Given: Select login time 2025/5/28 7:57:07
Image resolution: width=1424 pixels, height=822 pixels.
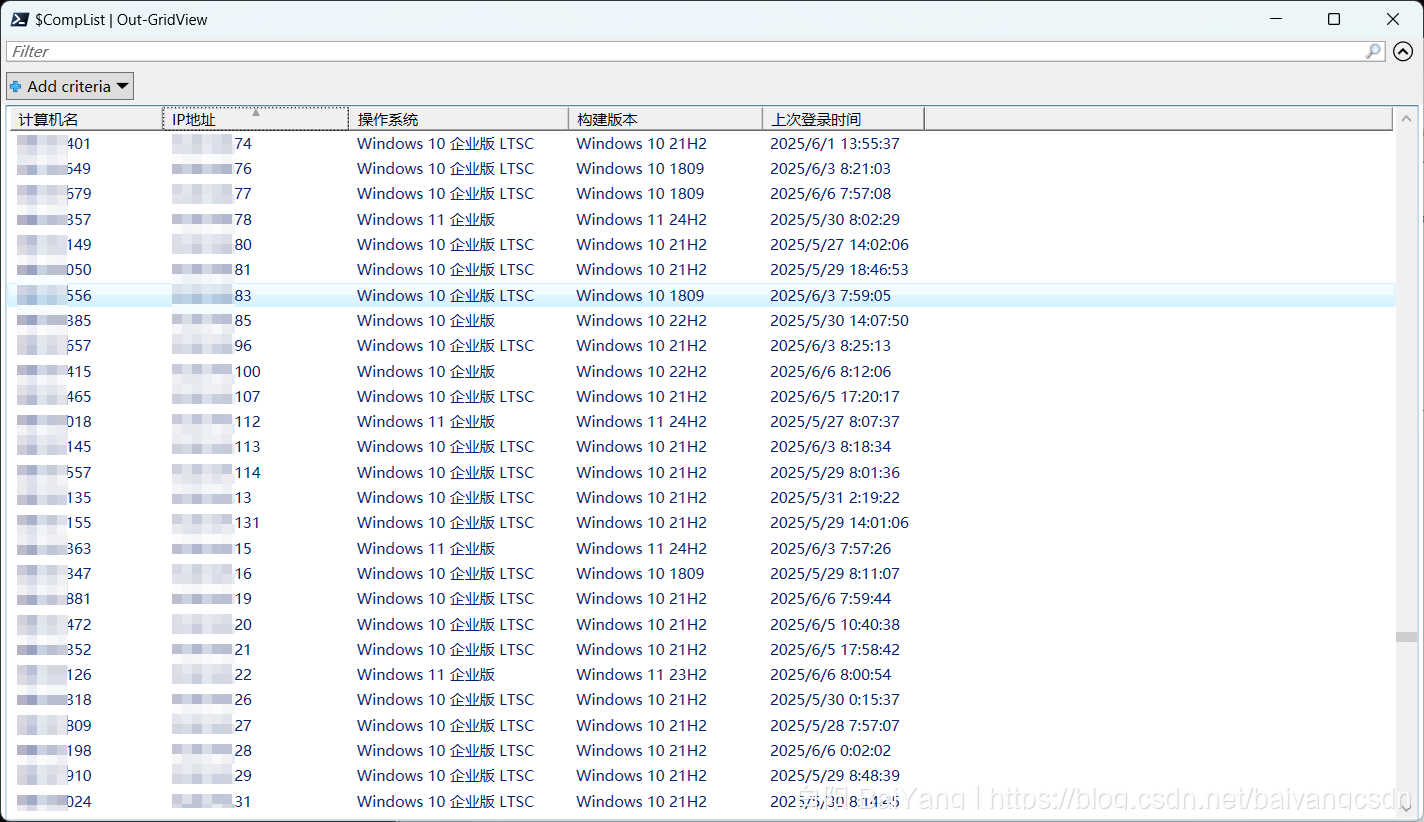Looking at the screenshot, I should 835,725.
